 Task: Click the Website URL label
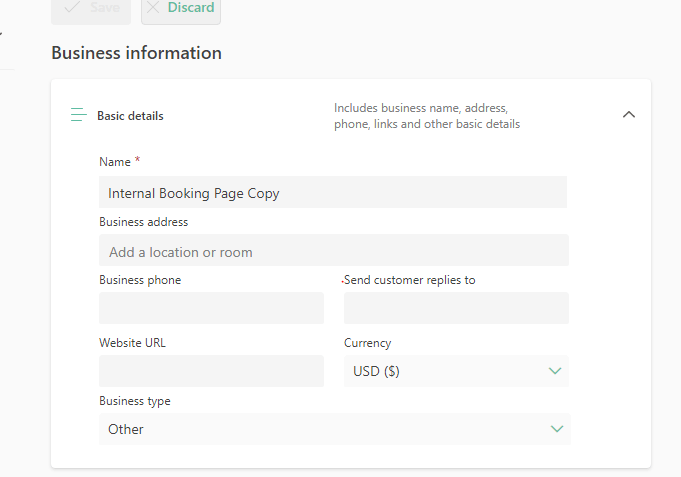pyautogui.click(x=132, y=343)
